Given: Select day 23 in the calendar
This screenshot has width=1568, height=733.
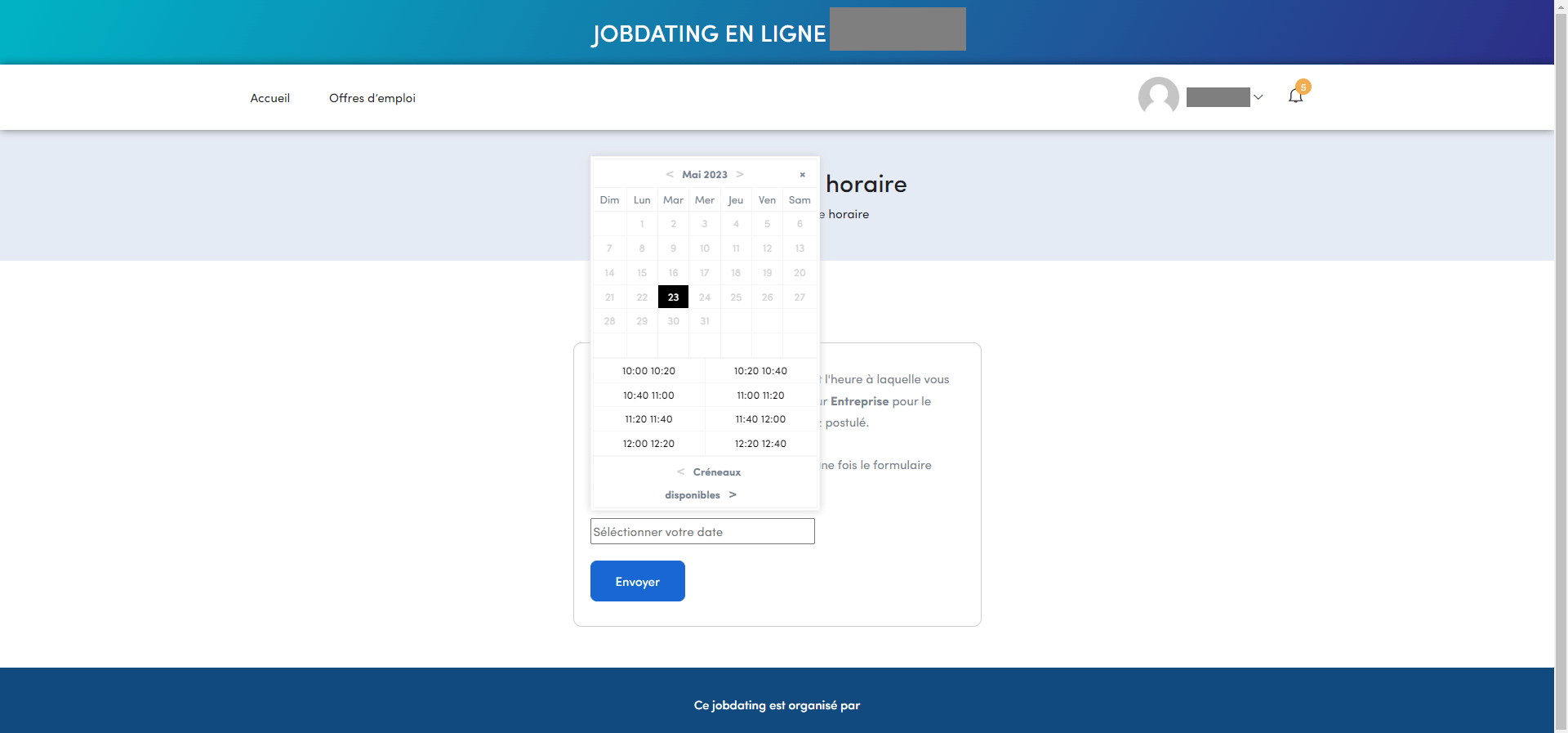Looking at the screenshot, I should [x=673, y=297].
